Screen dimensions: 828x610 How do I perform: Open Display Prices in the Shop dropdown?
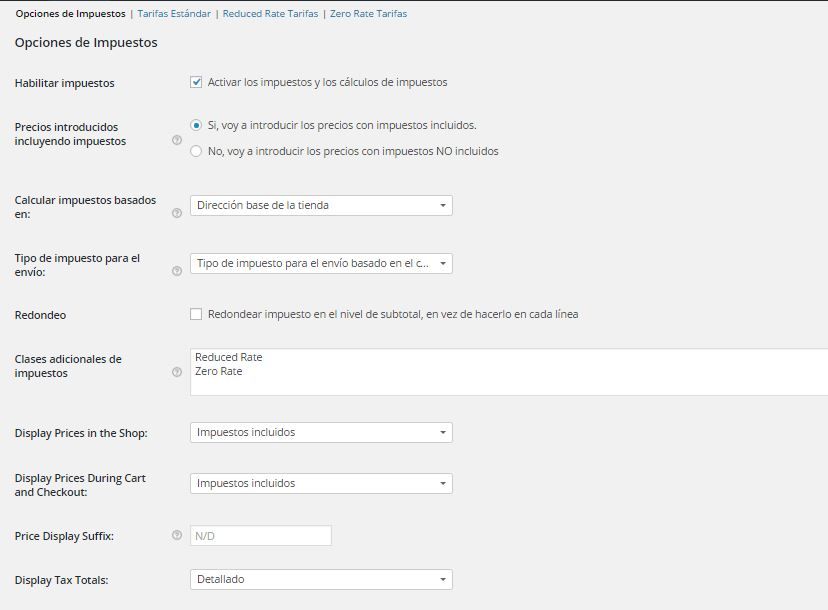tap(321, 433)
